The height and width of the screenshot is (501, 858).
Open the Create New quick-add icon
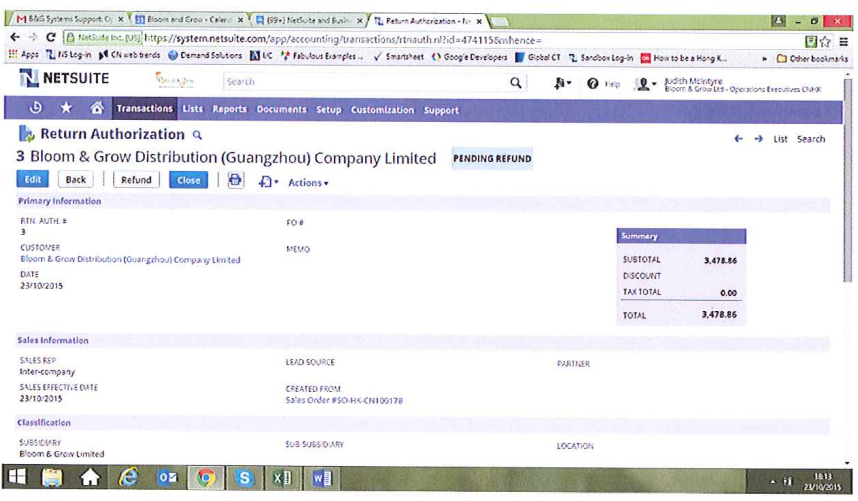click(x=562, y=83)
